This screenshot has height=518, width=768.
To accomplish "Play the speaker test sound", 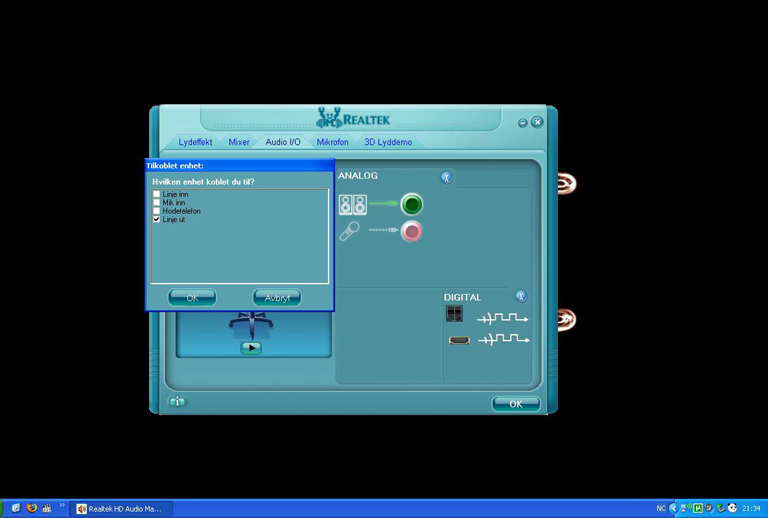I will click(251, 348).
